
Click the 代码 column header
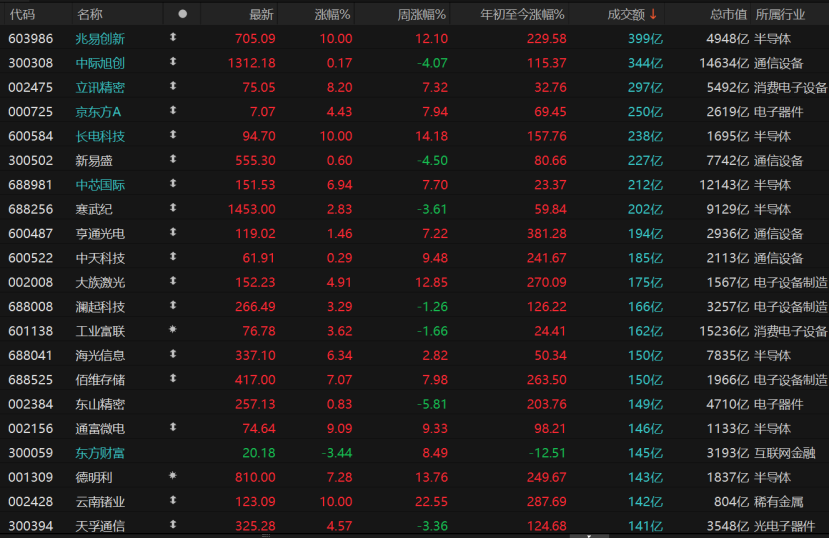[22, 14]
